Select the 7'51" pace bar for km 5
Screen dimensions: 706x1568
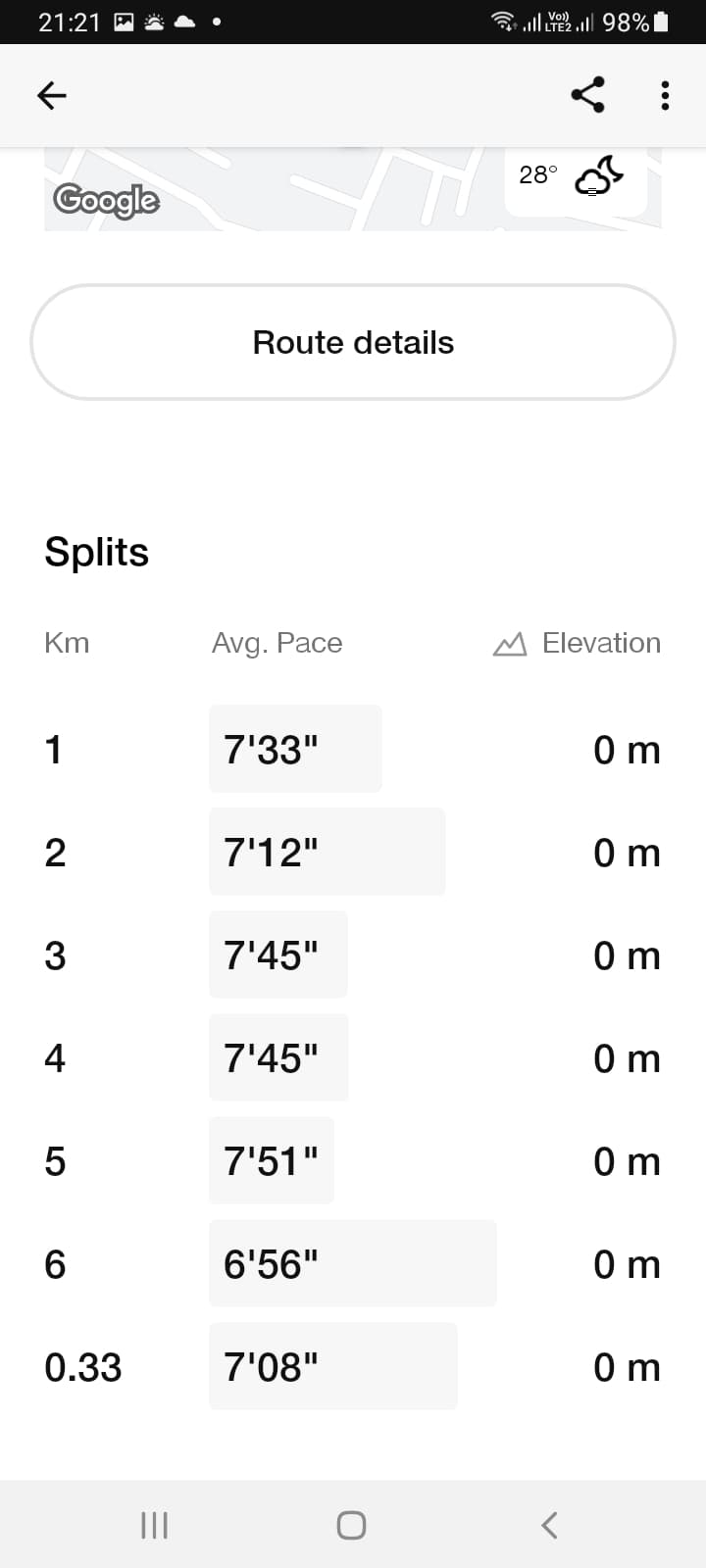[272, 1160]
